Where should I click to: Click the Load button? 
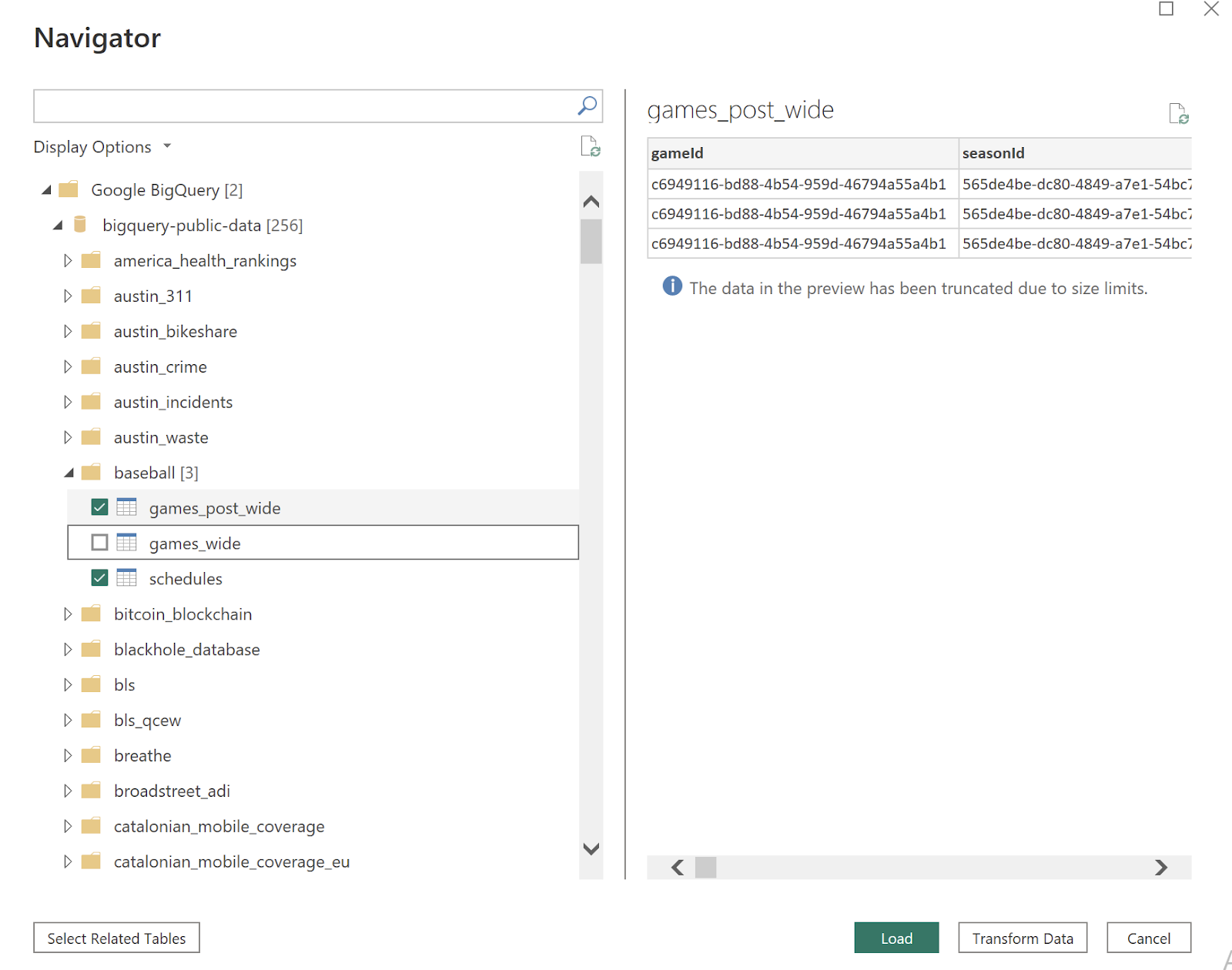point(896,938)
